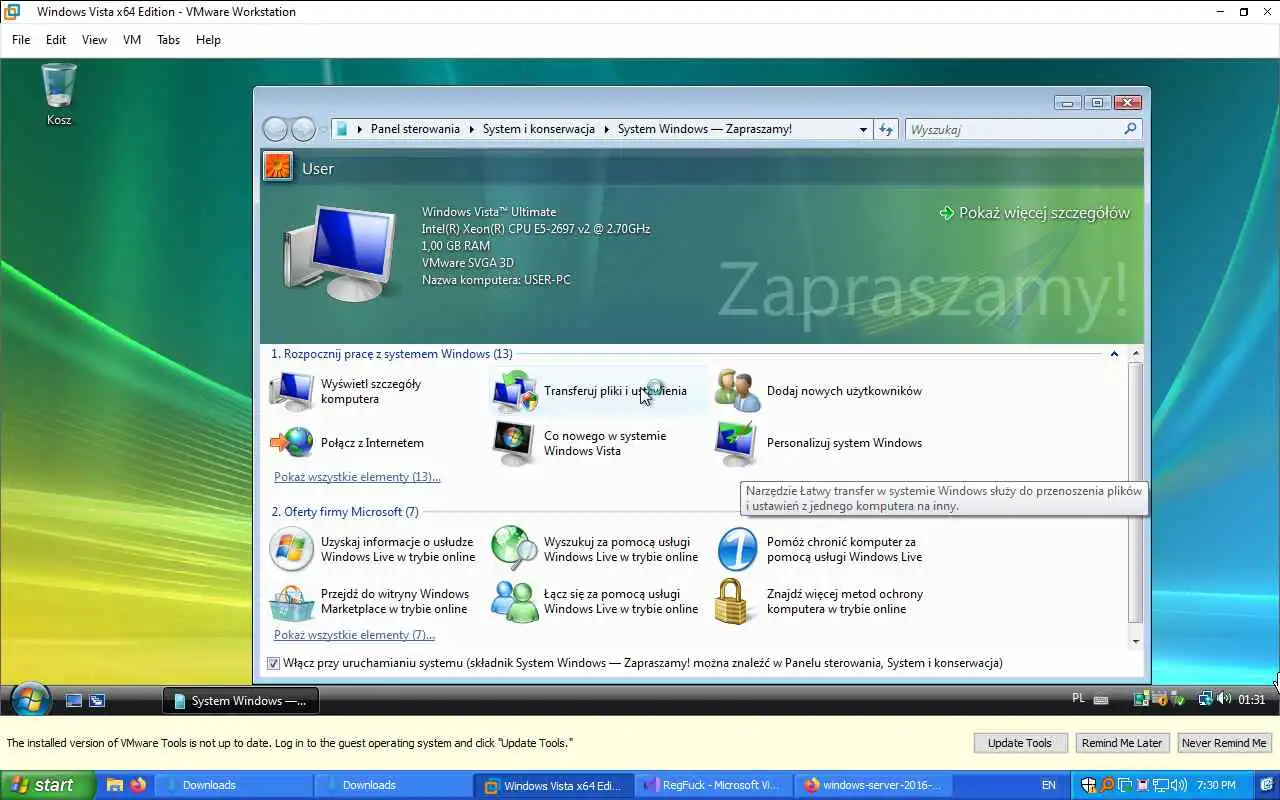Click the 01:31 clock in Vista tray
This screenshot has width=1280, height=800.
pyautogui.click(x=1251, y=700)
